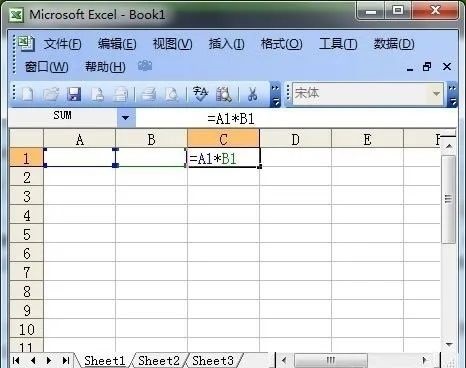Click the formula bar showing =A1*B1
Image resolution: width=466 pixels, height=368 pixels.
click(x=296, y=118)
